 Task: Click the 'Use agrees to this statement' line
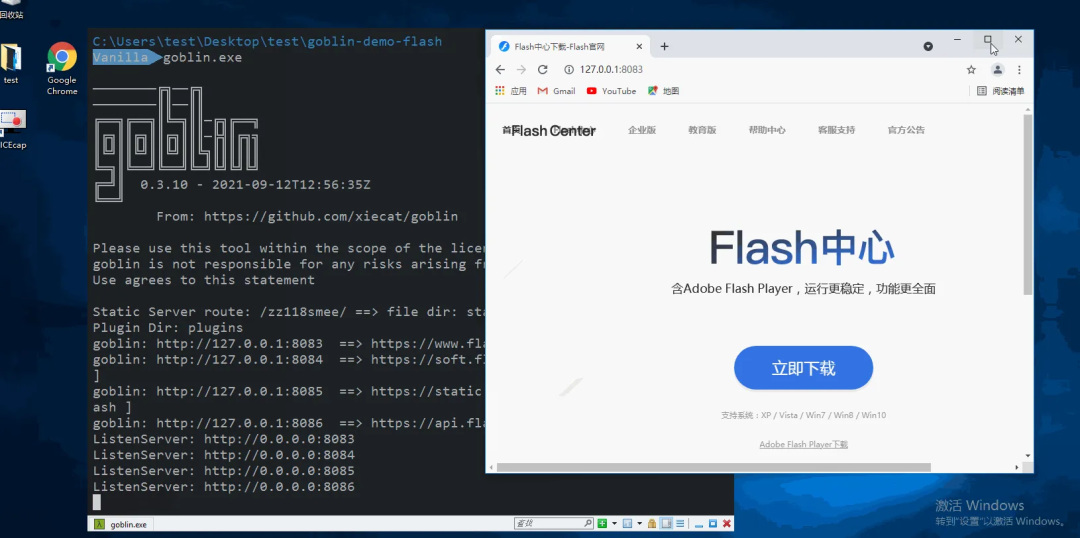pyautogui.click(x=204, y=280)
